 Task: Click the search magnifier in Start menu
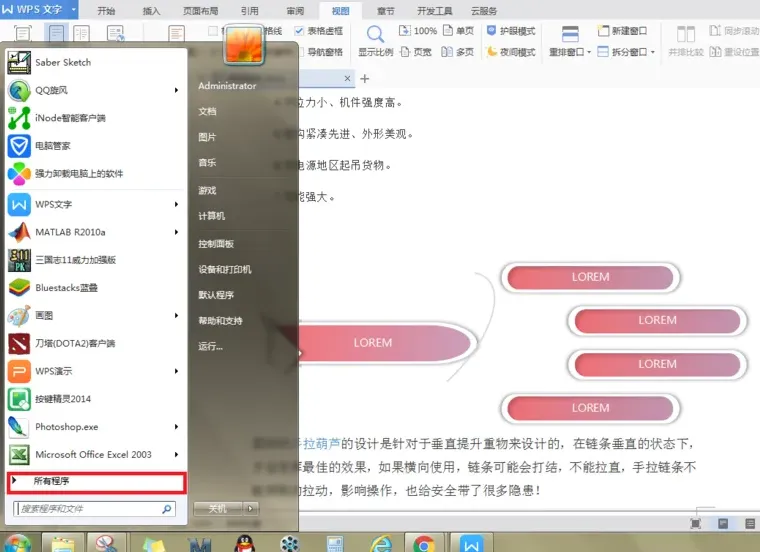coord(167,509)
